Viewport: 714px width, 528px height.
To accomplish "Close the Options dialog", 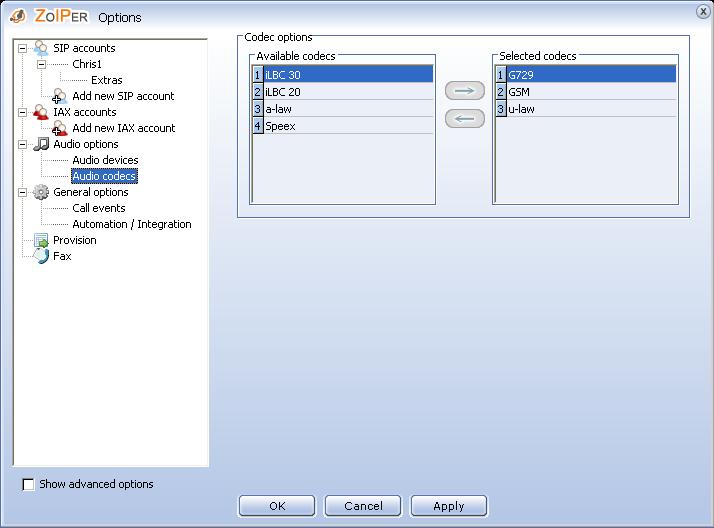I will point(704,11).
